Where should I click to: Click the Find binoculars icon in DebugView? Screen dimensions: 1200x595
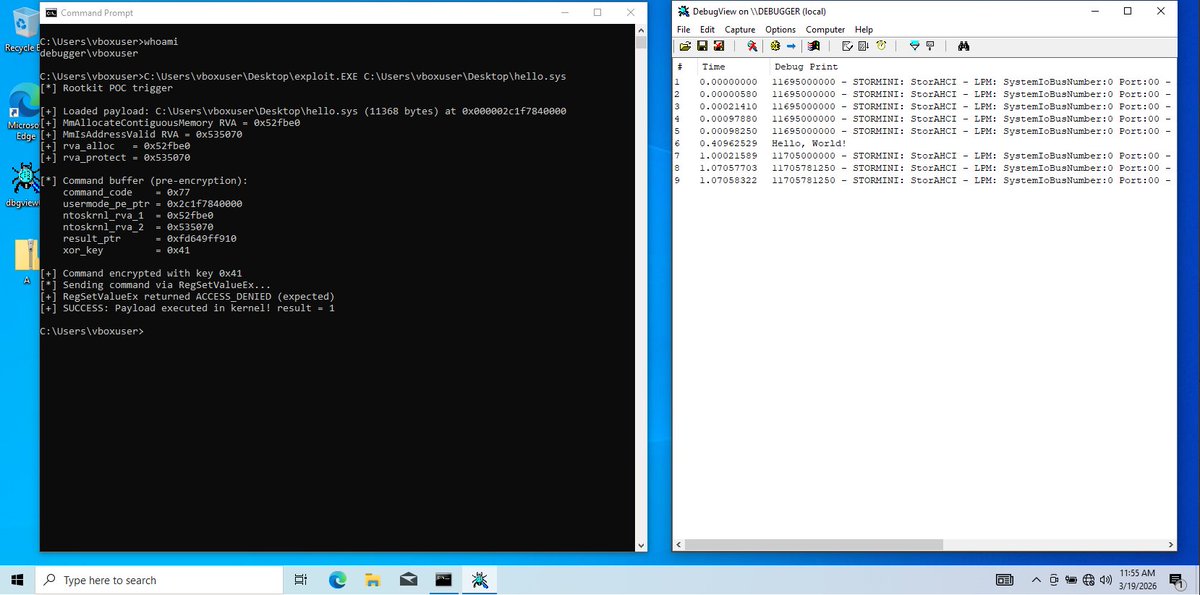click(x=964, y=46)
